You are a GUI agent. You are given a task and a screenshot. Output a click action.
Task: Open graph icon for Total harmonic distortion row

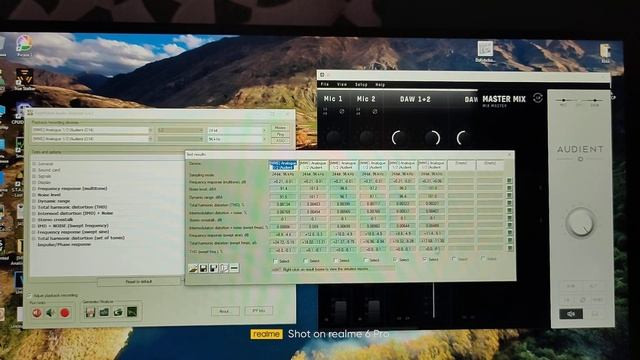coord(509,203)
